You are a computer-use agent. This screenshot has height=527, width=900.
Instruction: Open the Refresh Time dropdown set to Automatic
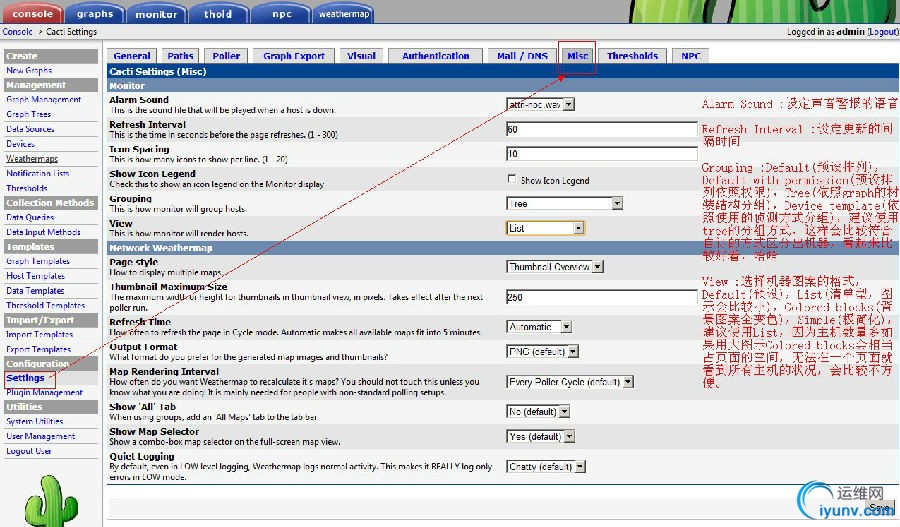(538, 327)
